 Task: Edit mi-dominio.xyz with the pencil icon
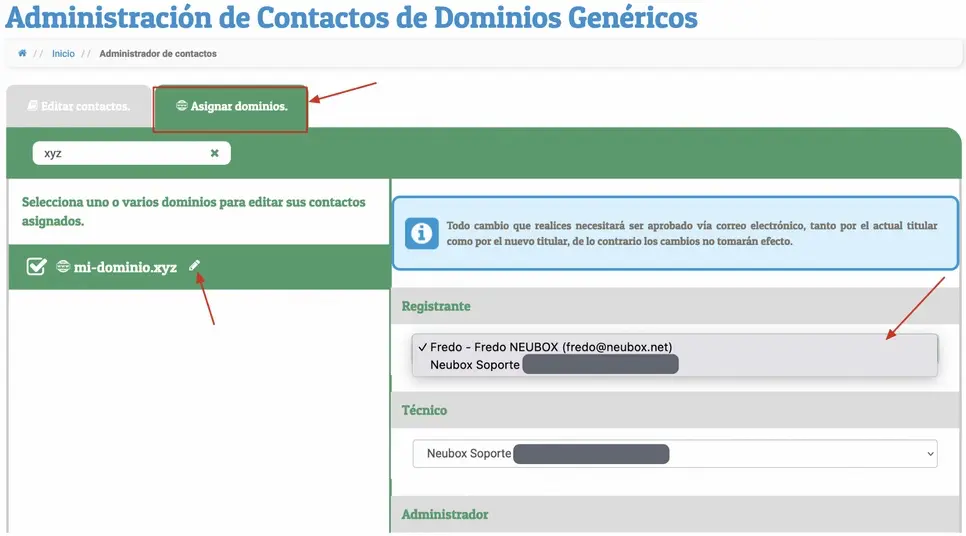coord(195,265)
